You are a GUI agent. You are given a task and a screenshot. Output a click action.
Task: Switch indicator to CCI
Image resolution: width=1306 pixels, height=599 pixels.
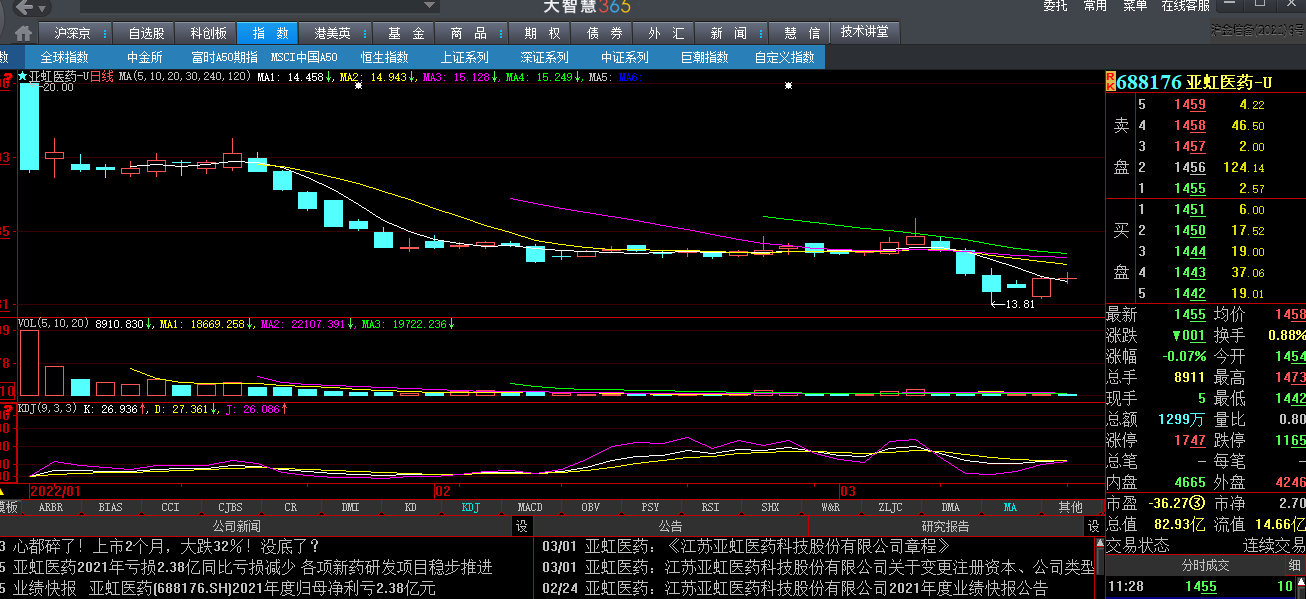point(170,507)
